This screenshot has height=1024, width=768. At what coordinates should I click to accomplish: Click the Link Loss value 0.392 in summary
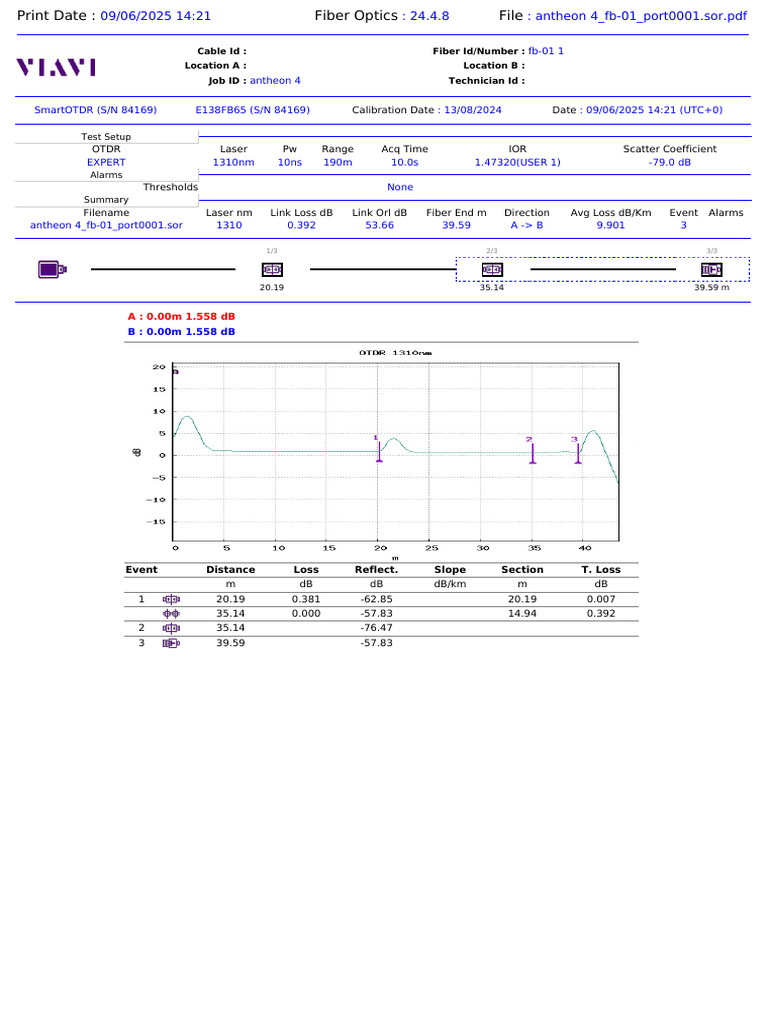[302, 225]
